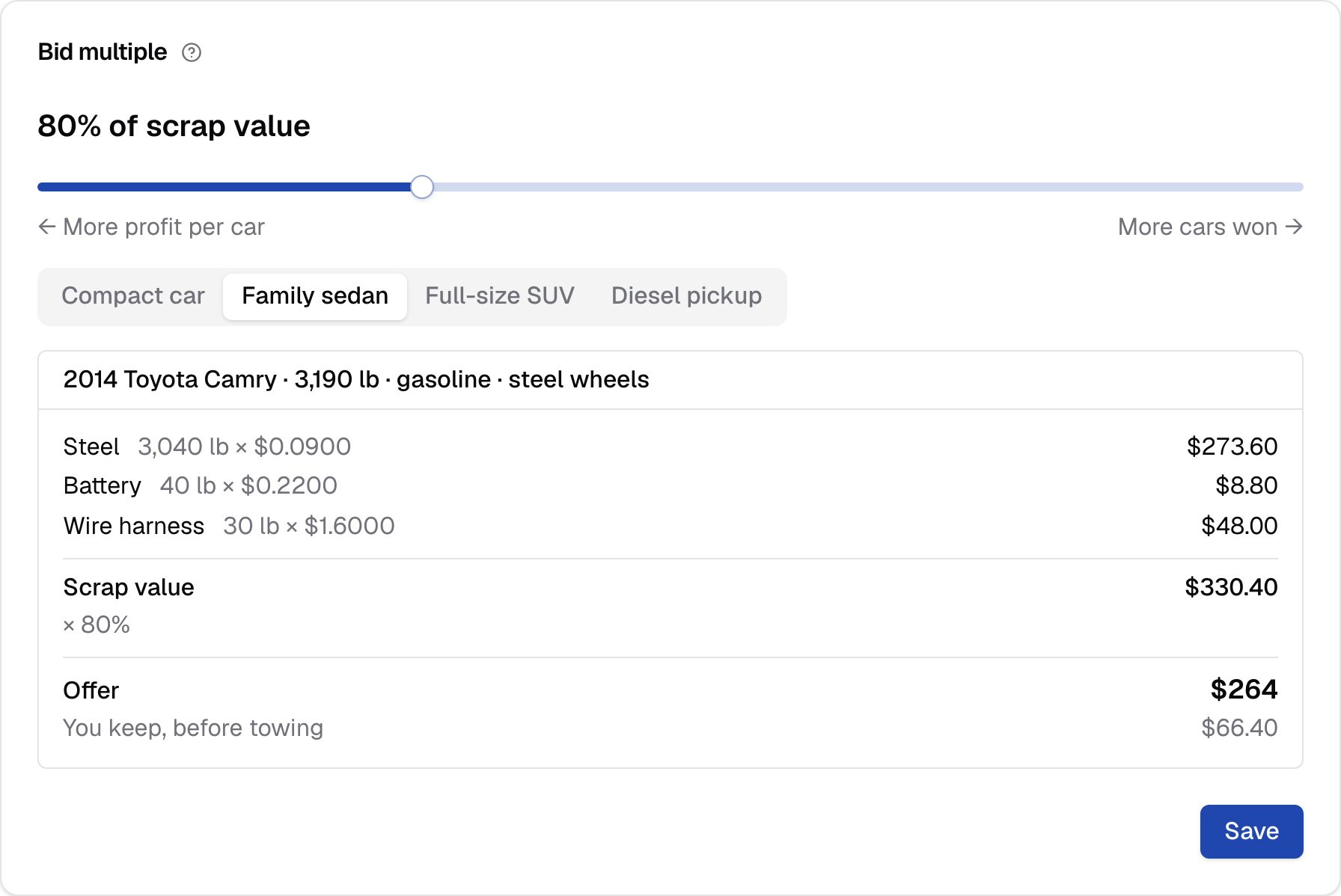Click the Wire harness line item
Viewport: 1341px width, 896px height.
point(670,526)
